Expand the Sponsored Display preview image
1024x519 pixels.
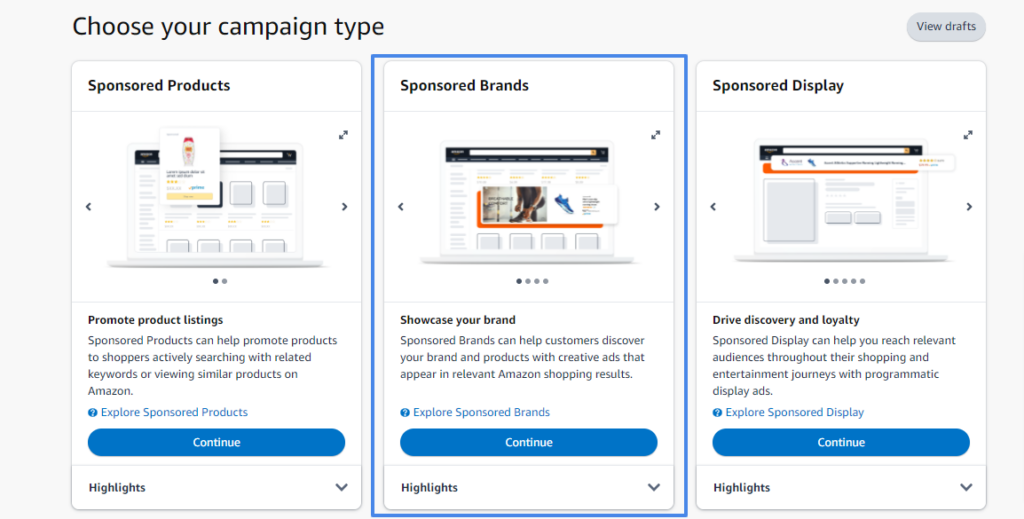click(968, 135)
